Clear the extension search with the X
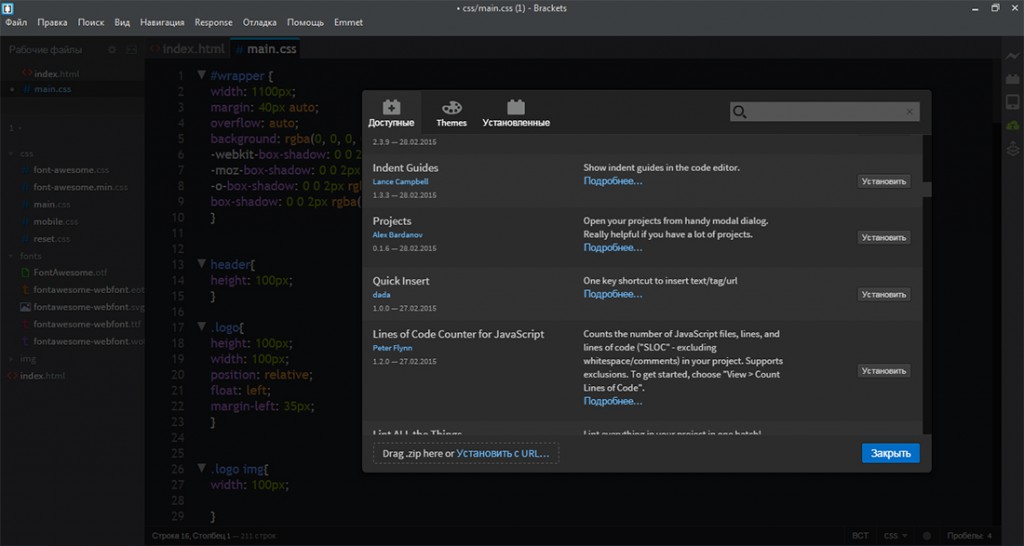The image size is (1024, 546). pyautogui.click(x=909, y=112)
